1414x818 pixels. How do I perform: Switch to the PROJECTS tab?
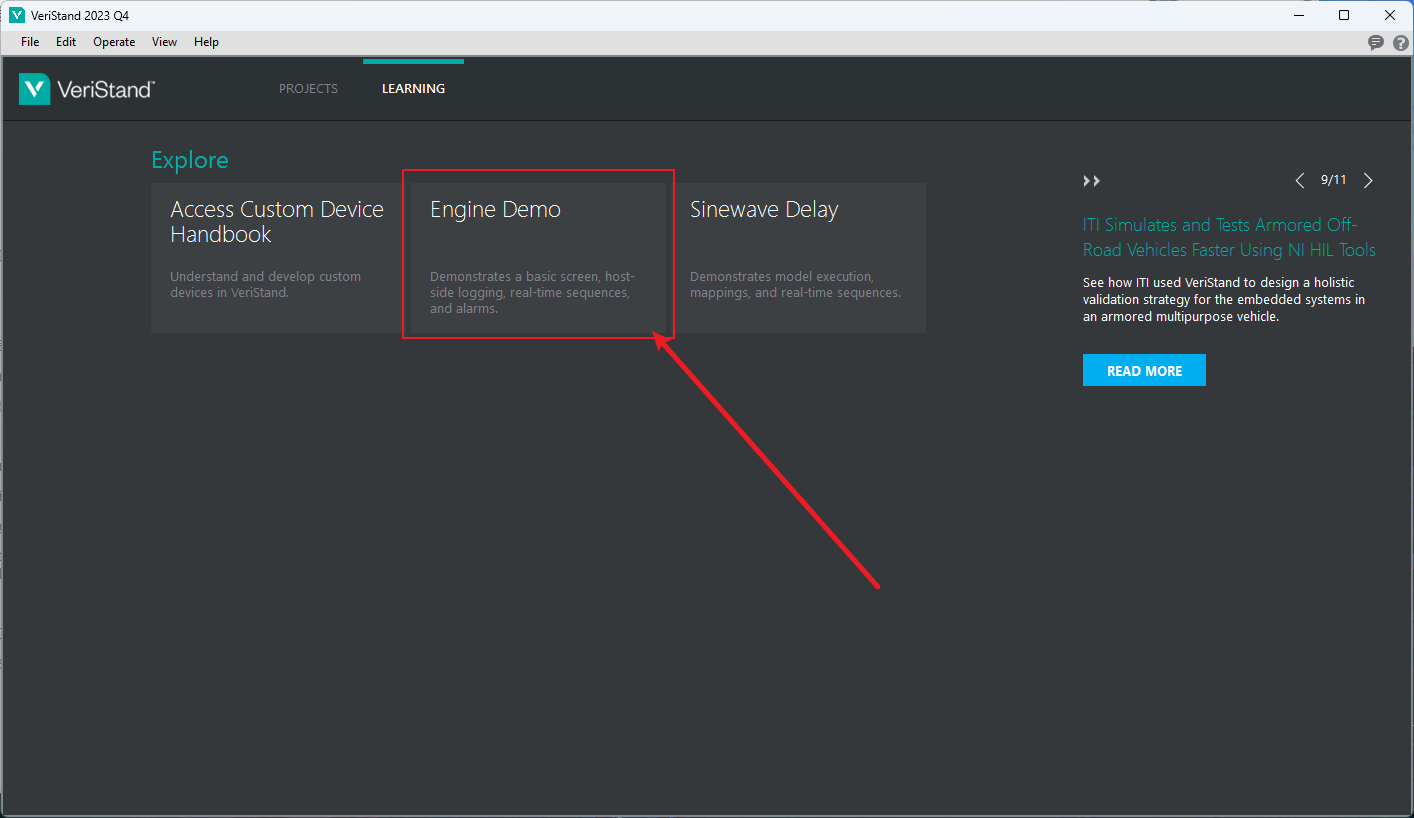pos(308,89)
